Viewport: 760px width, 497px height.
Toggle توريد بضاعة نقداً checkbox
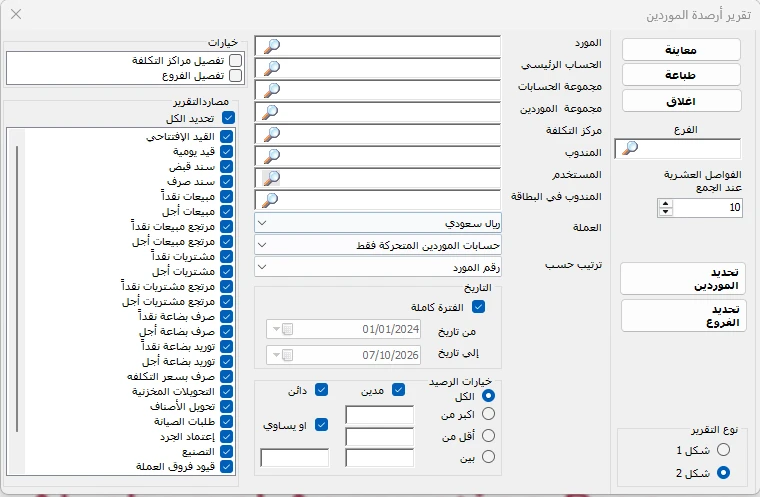(226, 347)
